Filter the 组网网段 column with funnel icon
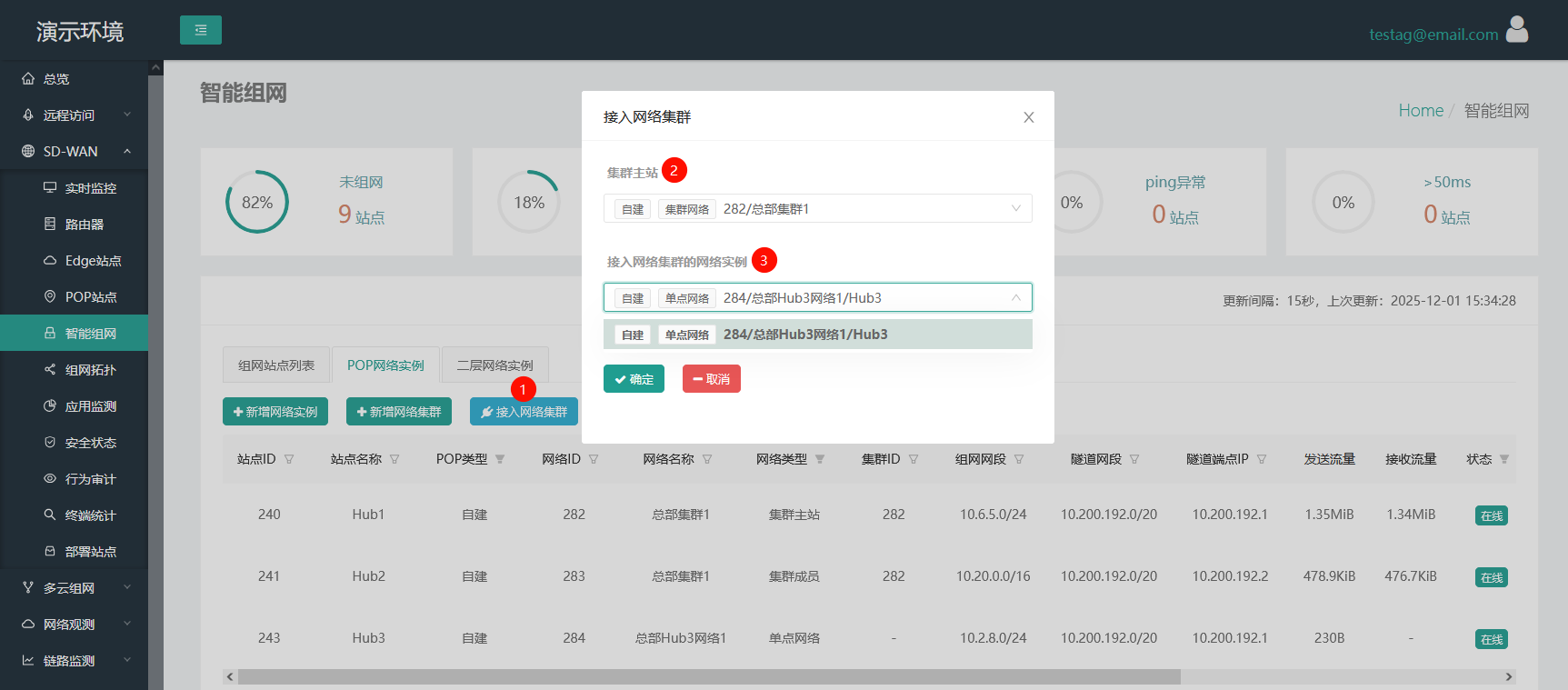 pos(1019,459)
